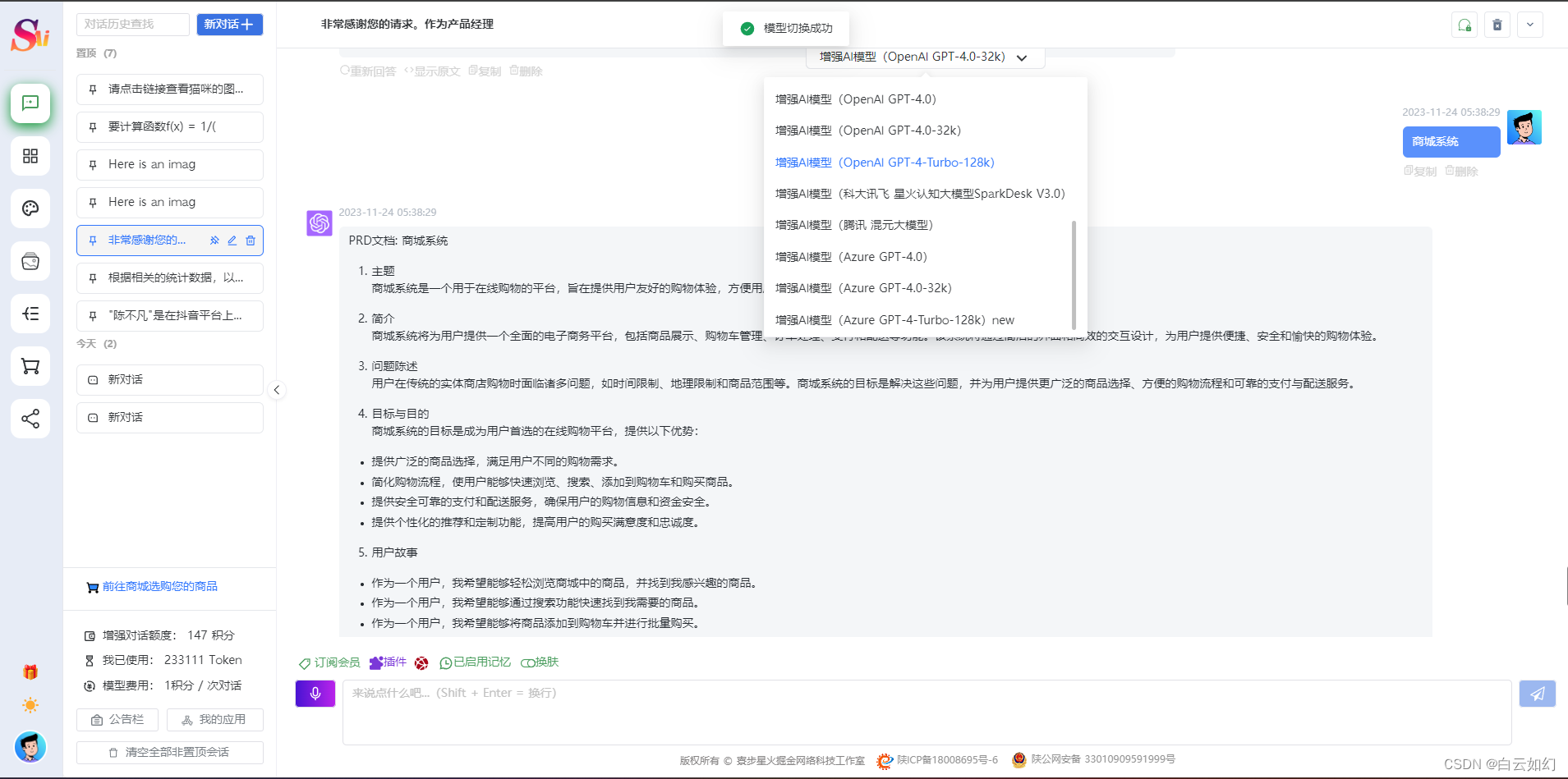Toggle the 已启用记忆 memory option

click(475, 662)
